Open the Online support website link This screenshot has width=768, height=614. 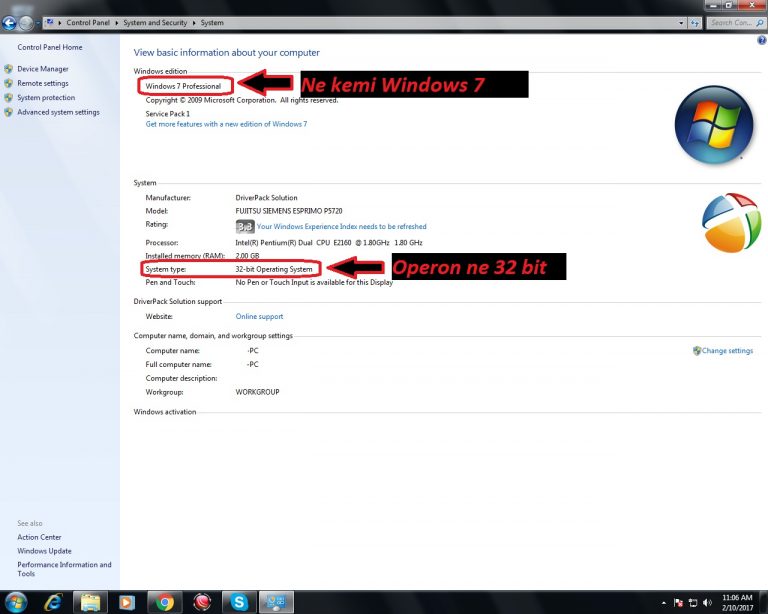[x=259, y=317]
